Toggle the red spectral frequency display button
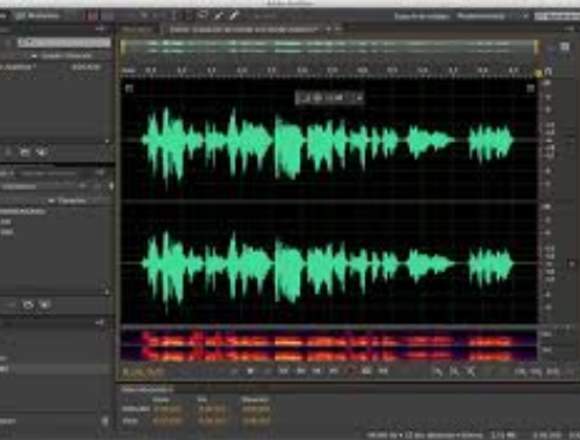 pyautogui.click(x=91, y=16)
